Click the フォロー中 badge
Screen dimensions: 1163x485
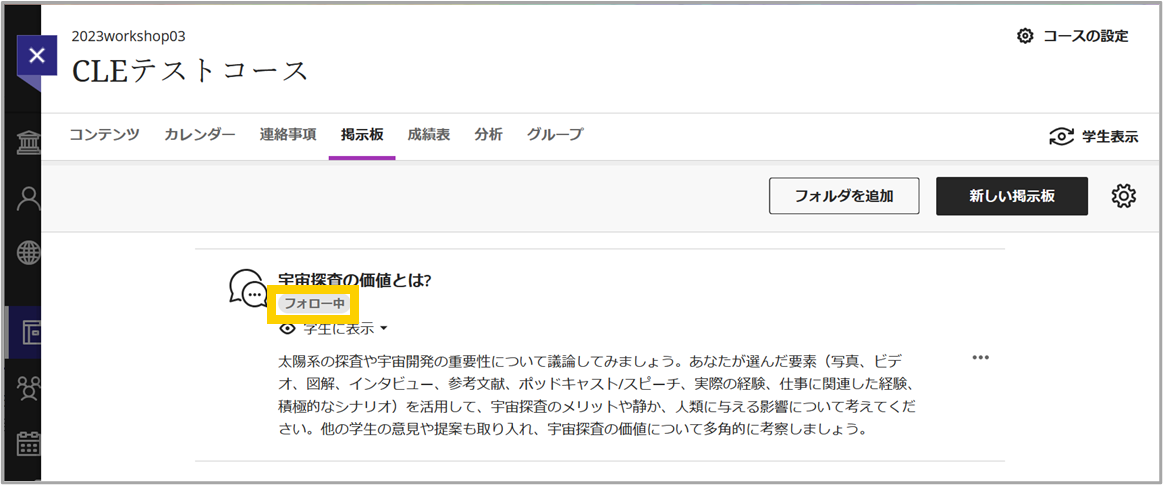click(315, 303)
